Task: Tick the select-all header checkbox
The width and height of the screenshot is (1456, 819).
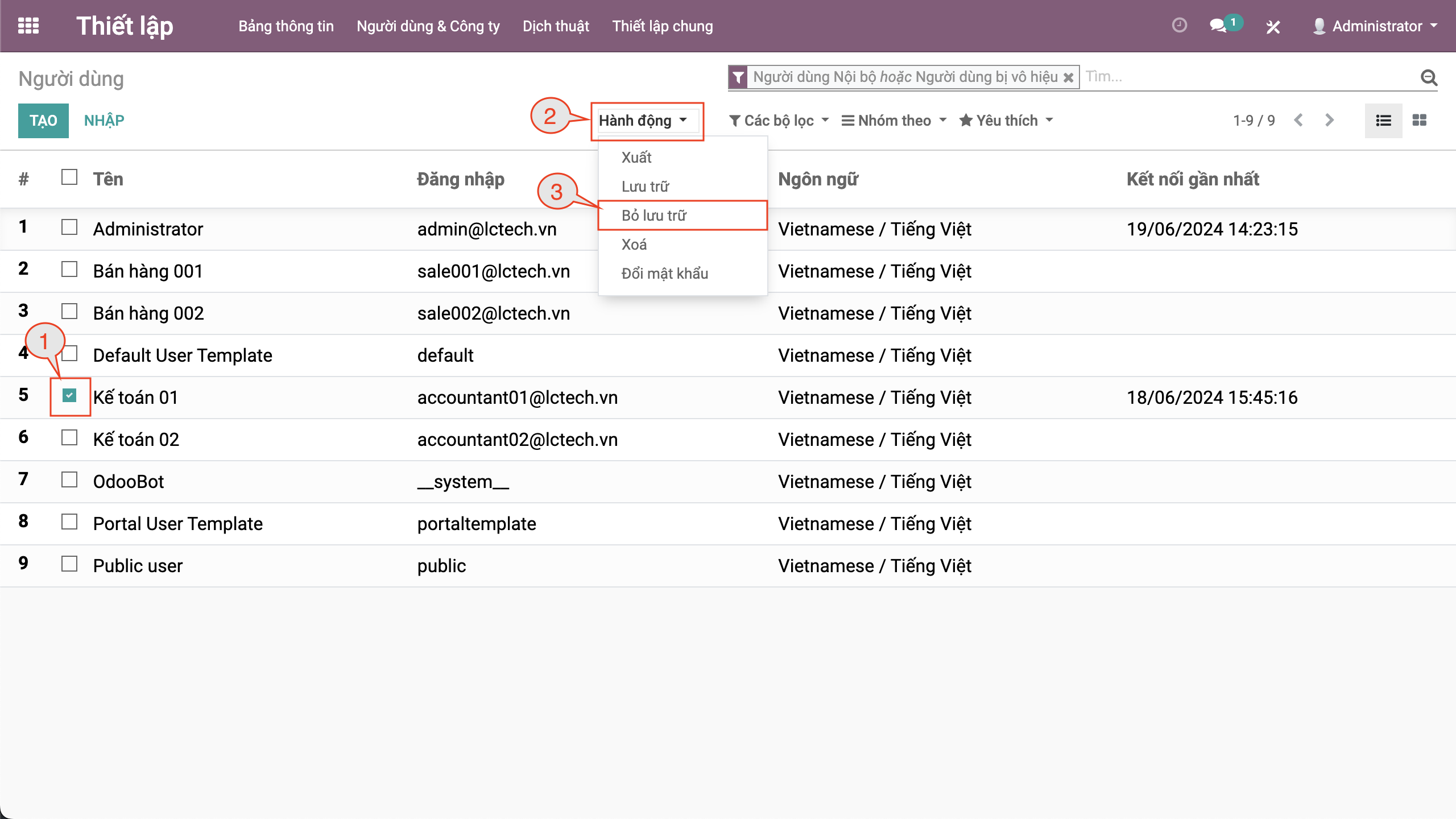Action: 69,177
